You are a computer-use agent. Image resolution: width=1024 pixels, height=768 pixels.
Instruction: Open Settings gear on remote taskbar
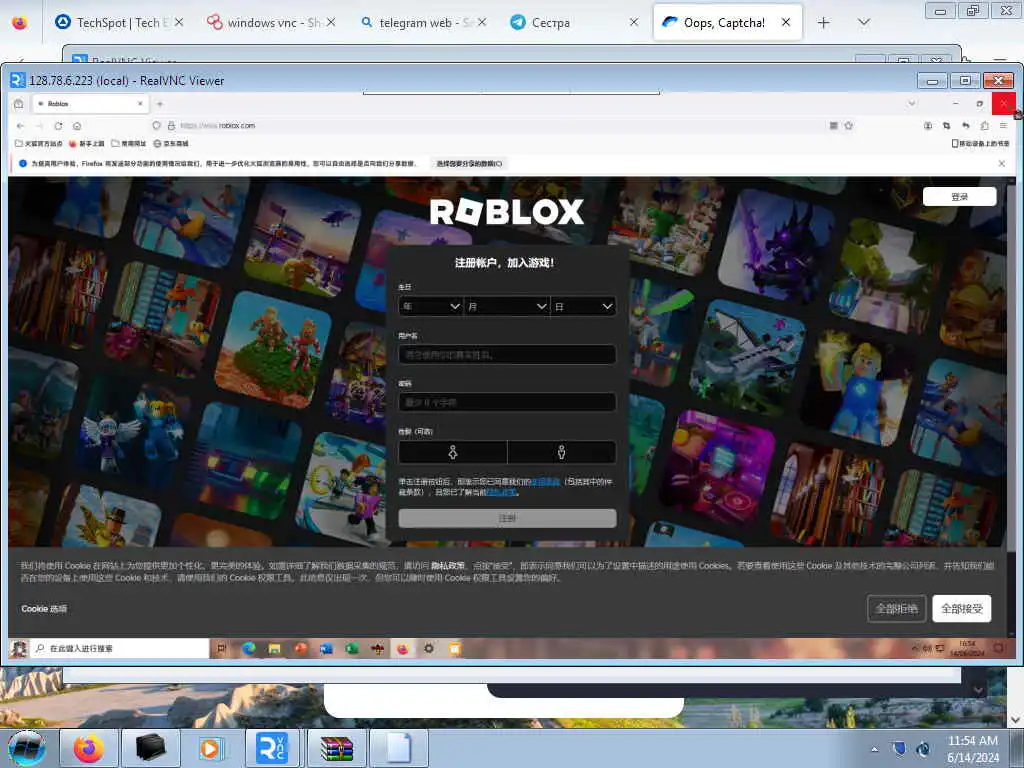(428, 648)
